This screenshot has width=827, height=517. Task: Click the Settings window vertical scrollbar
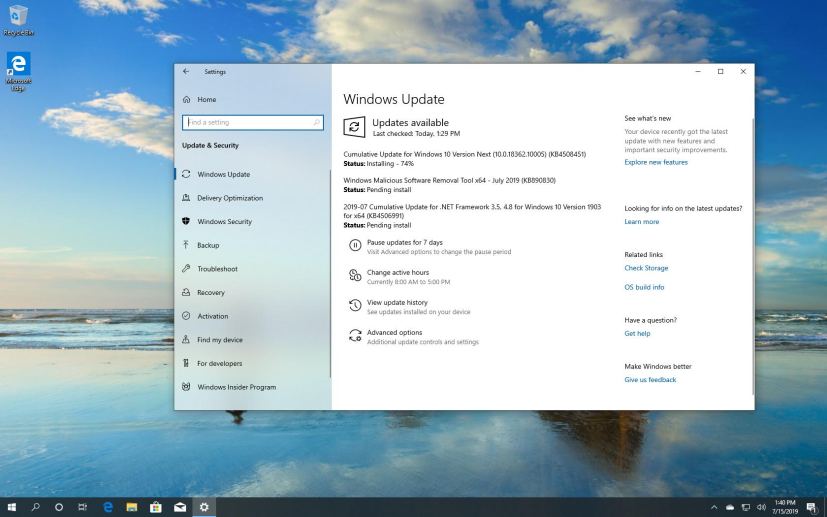point(752,256)
